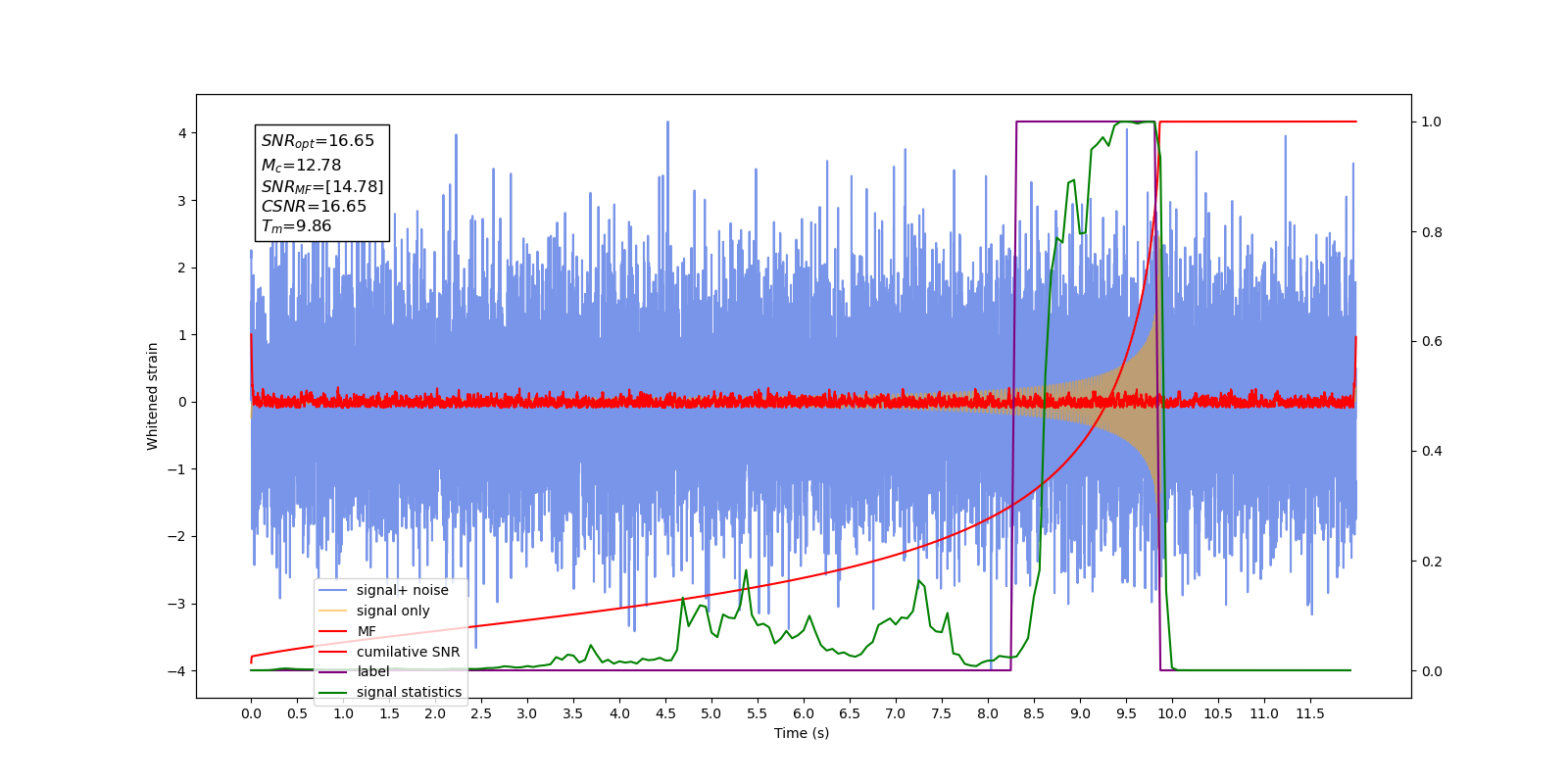Click the 5.5 tick on the time axis
The height and width of the screenshot is (784, 1568).
[x=758, y=713]
